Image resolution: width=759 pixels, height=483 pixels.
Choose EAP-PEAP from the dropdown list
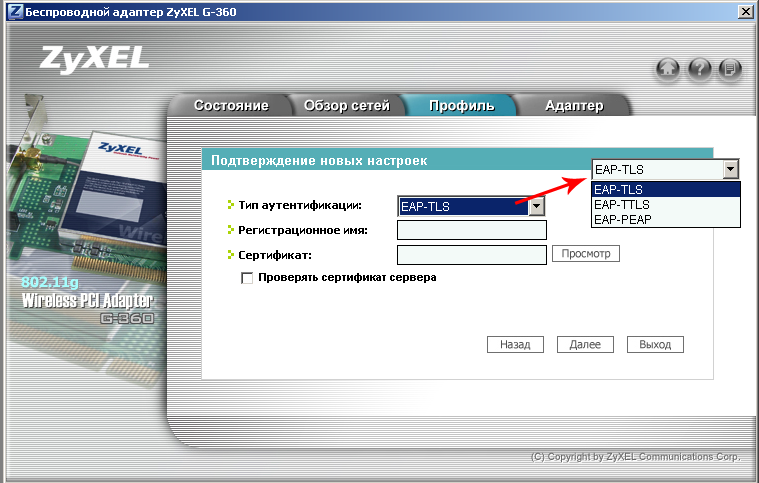[x=666, y=219]
